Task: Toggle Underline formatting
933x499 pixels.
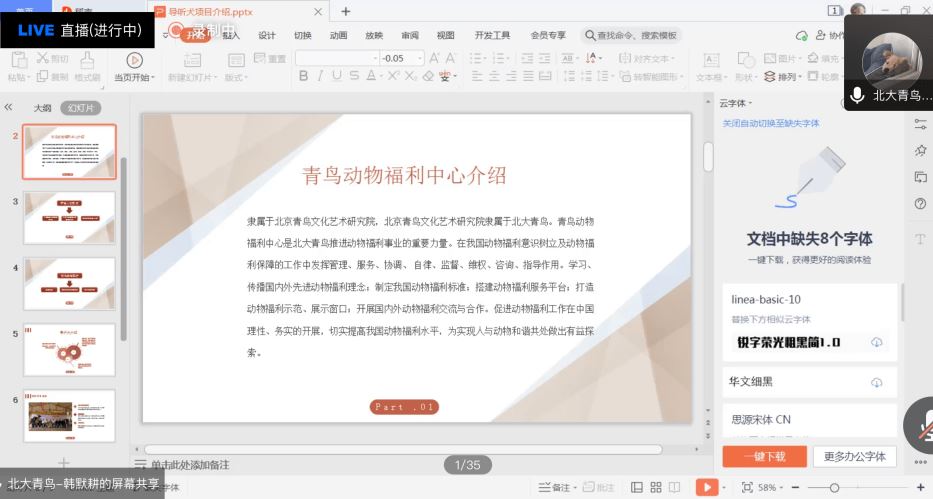Action: click(337, 76)
